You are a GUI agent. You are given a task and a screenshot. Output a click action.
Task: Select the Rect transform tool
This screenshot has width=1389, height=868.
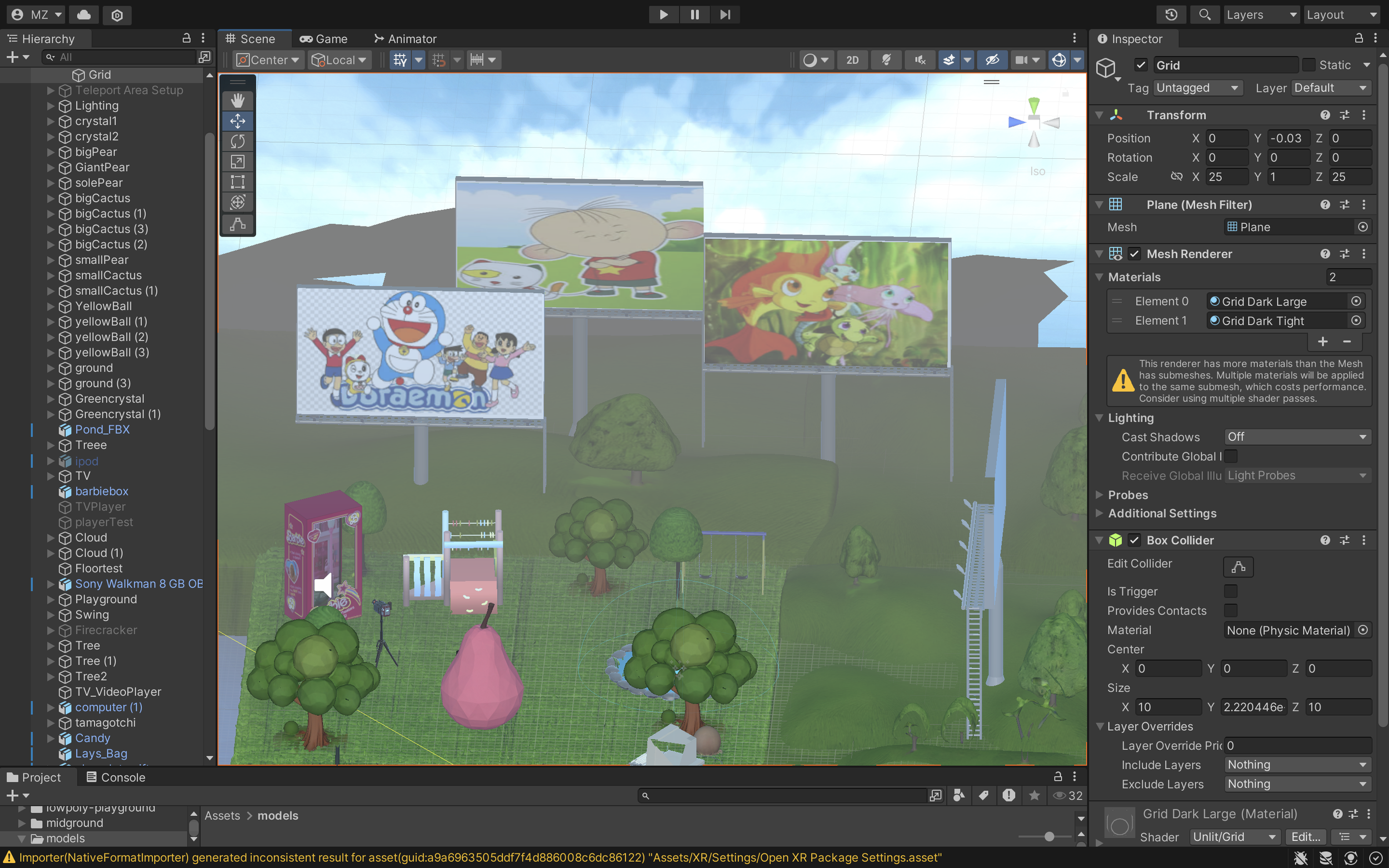point(237,182)
